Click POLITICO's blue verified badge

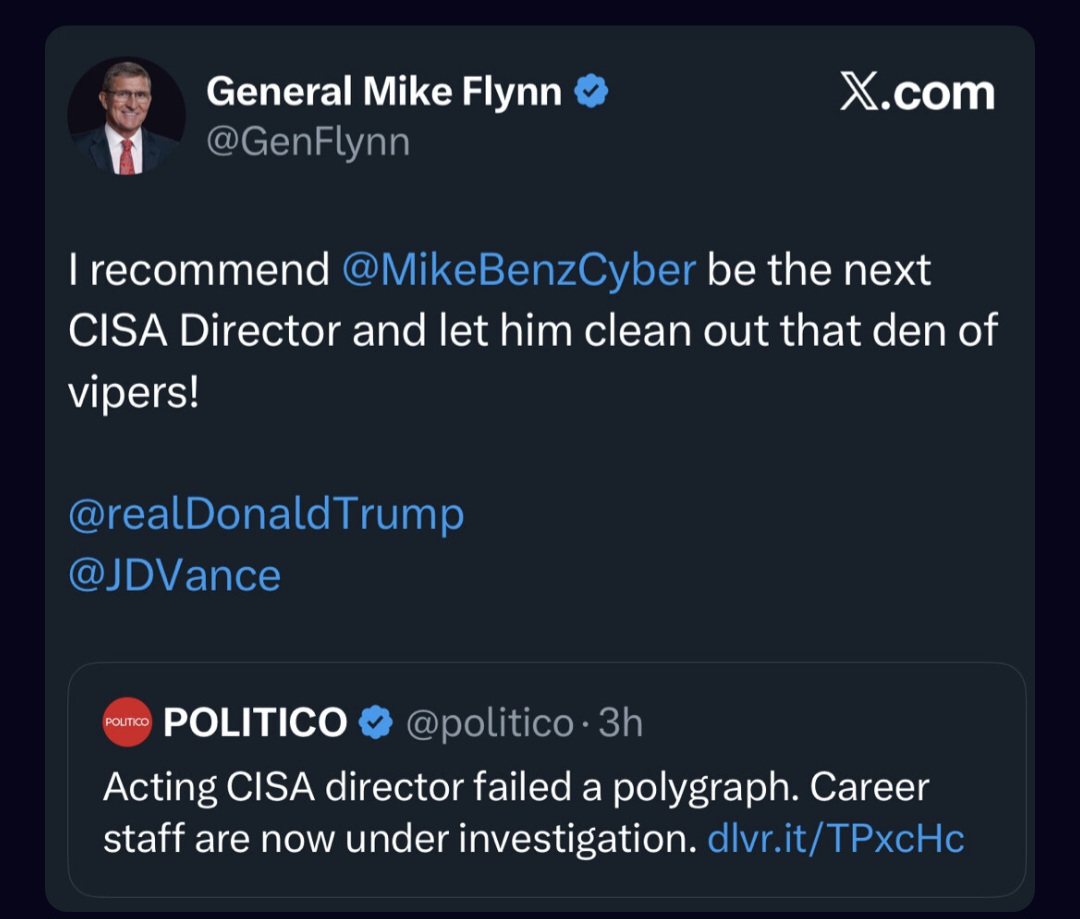[376, 722]
